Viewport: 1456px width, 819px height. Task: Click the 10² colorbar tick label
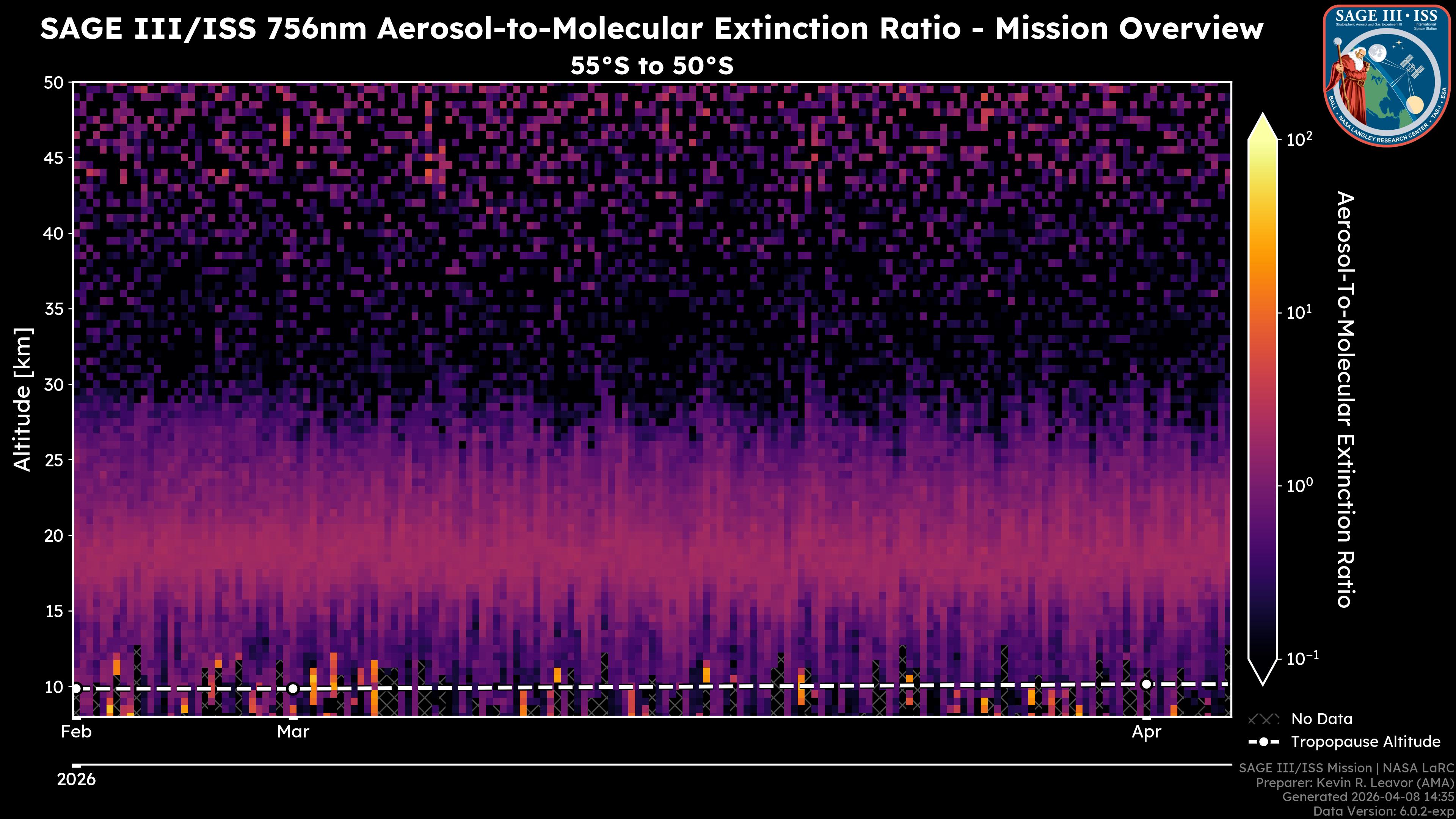click(1299, 139)
